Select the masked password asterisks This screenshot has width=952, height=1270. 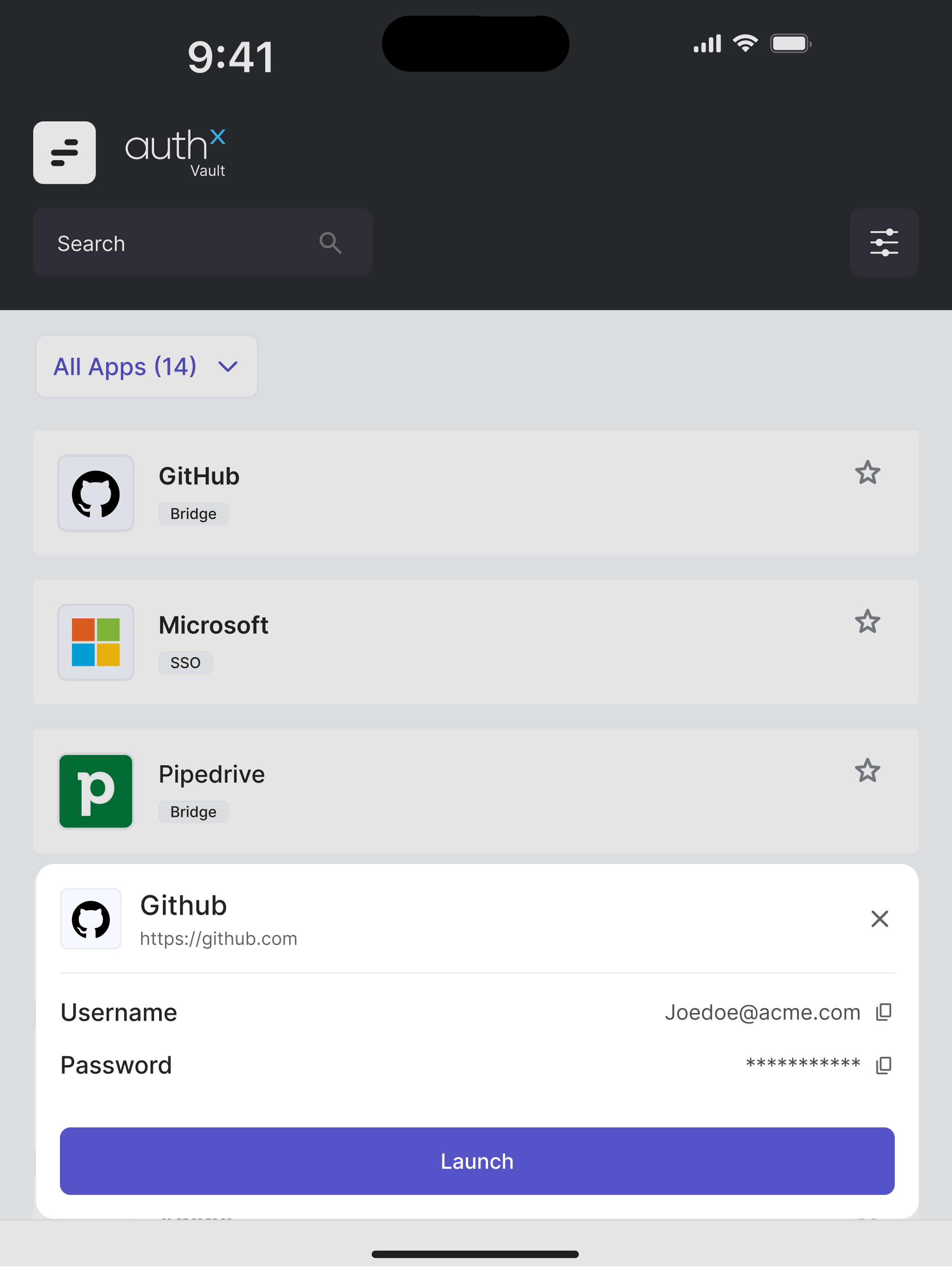[x=803, y=1064]
